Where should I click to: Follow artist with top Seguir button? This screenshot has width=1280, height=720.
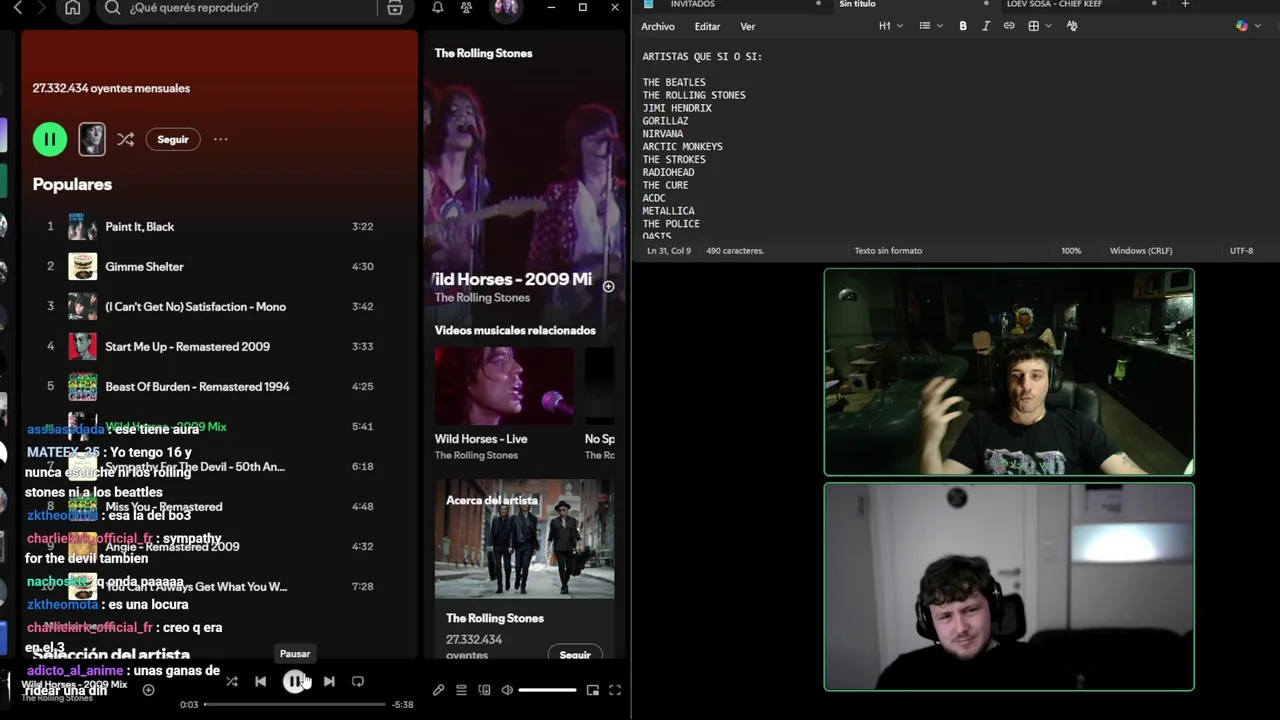173,140
